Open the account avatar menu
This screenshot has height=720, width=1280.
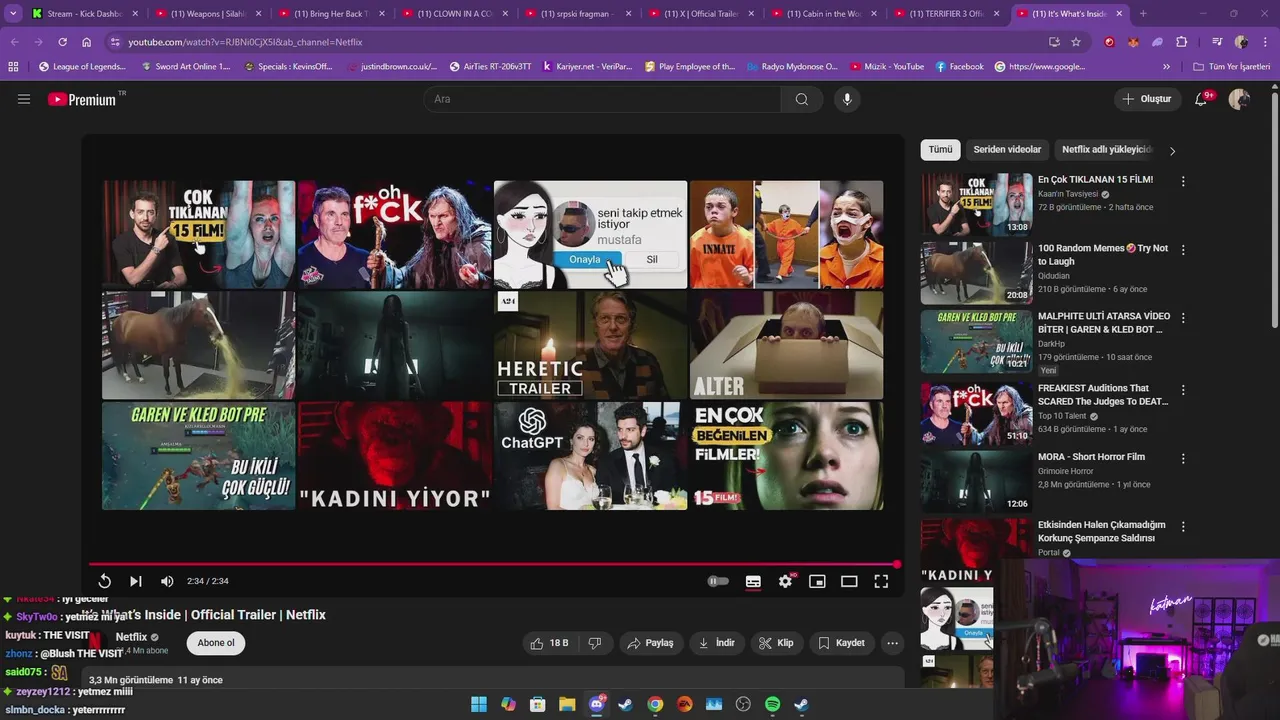tap(1239, 99)
